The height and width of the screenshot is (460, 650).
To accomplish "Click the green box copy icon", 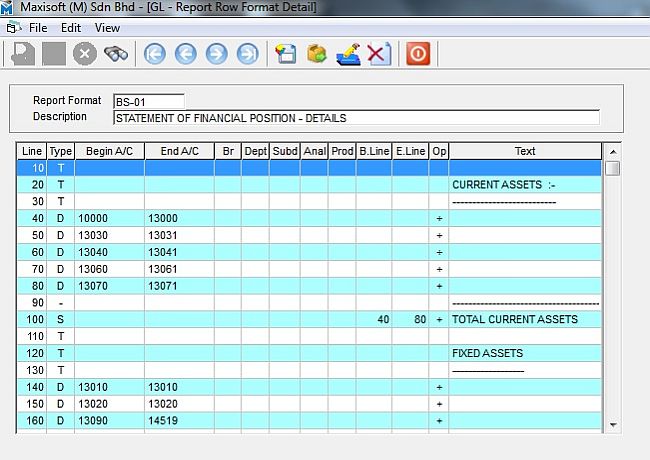I will pyautogui.click(x=317, y=54).
